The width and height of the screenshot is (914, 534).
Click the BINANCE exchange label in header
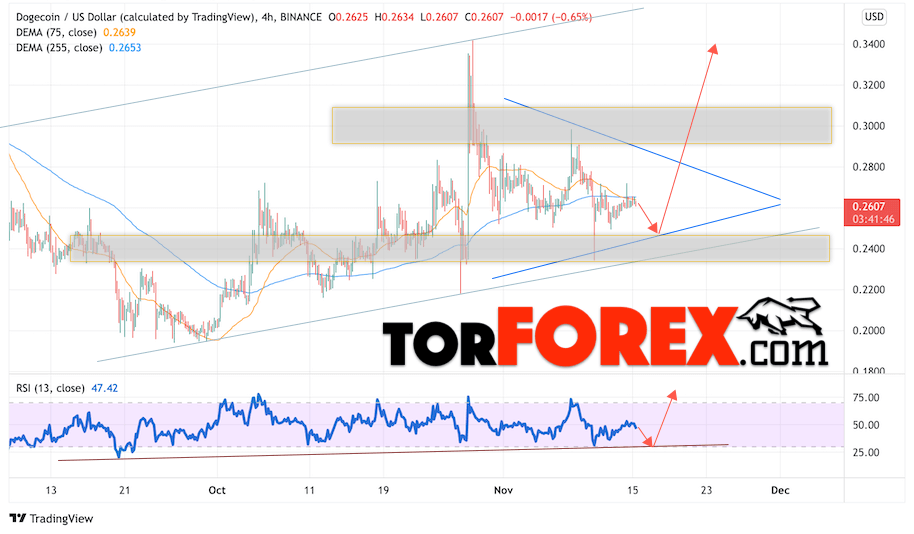tap(301, 17)
